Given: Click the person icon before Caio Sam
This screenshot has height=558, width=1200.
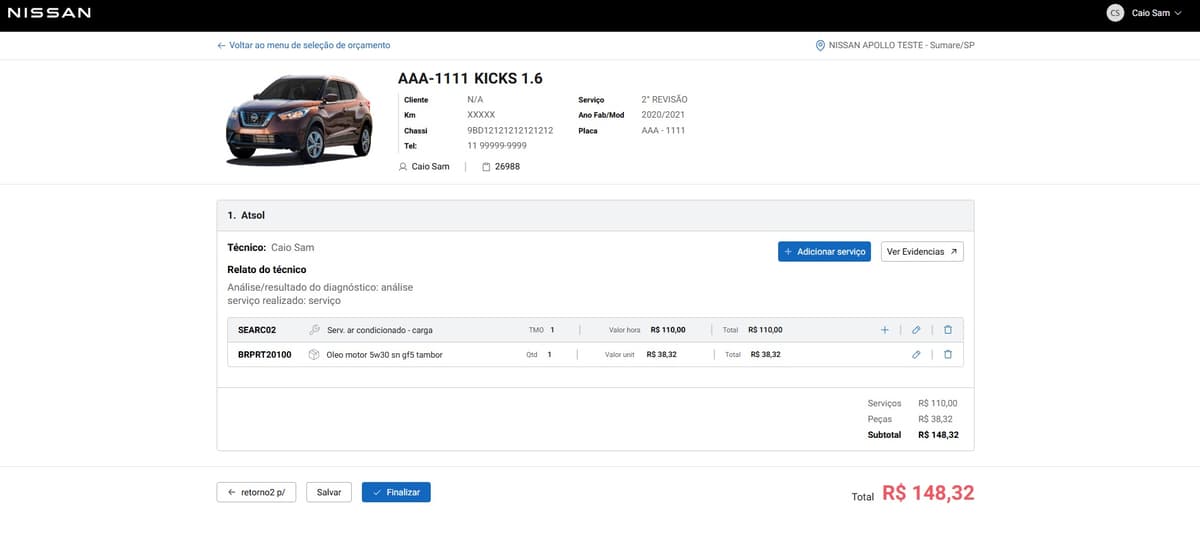Looking at the screenshot, I should click(x=403, y=166).
